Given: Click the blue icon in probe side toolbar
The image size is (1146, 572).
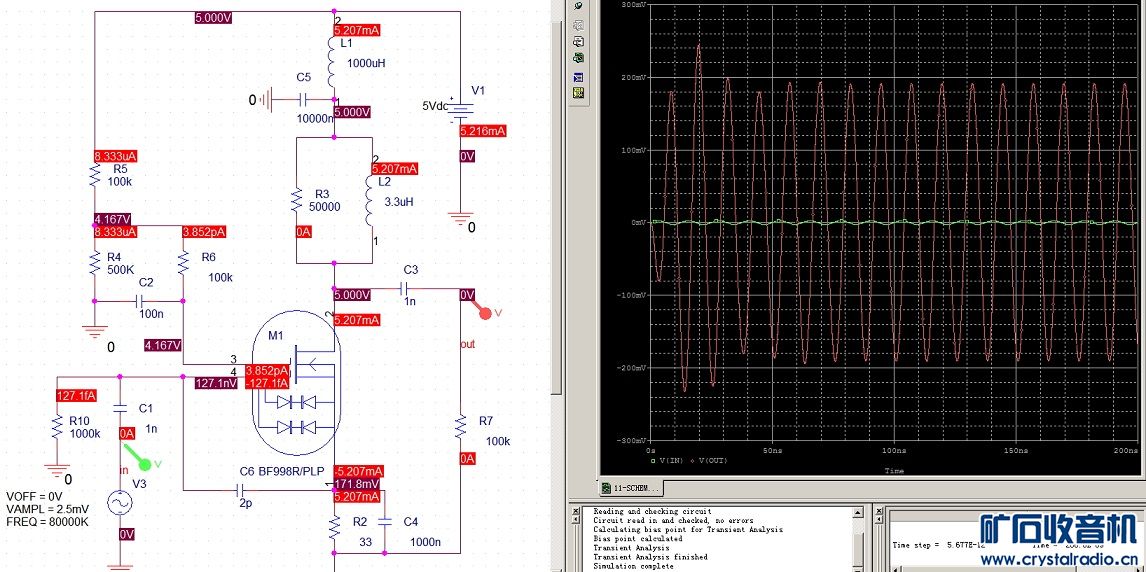Looking at the screenshot, I should (x=578, y=76).
